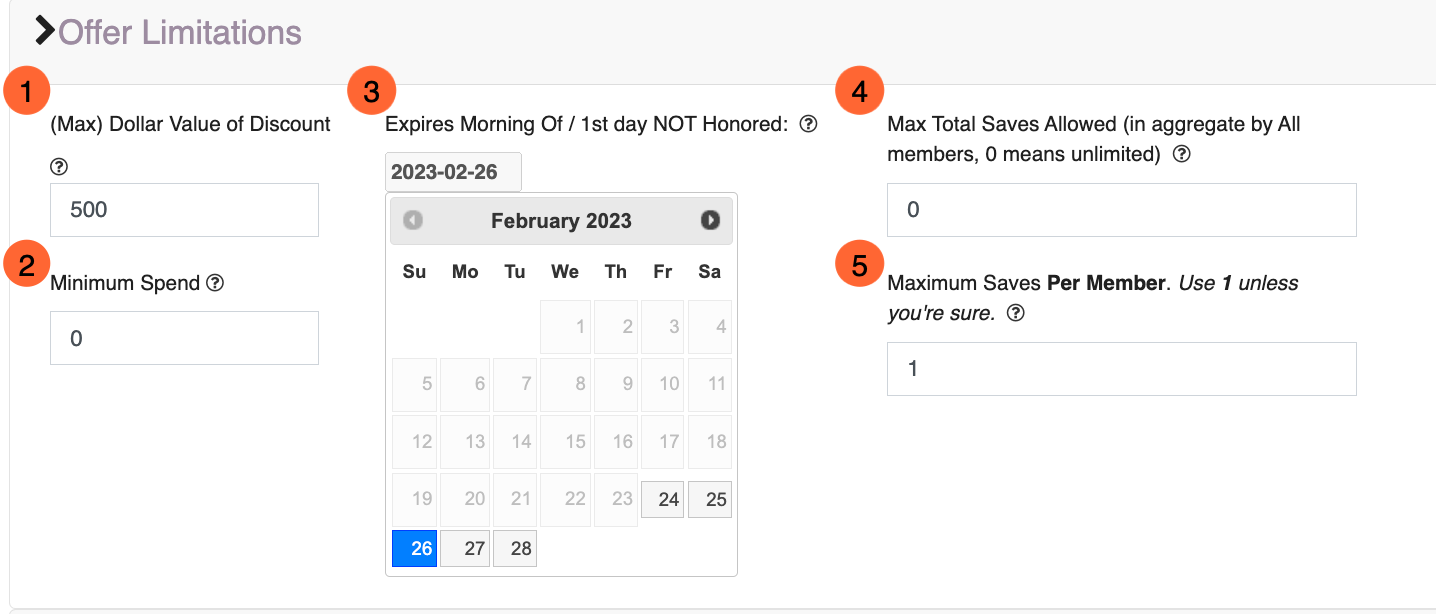Focus the Minimum Spend input field
Screen dimensions: 1436x614
pos(185,338)
